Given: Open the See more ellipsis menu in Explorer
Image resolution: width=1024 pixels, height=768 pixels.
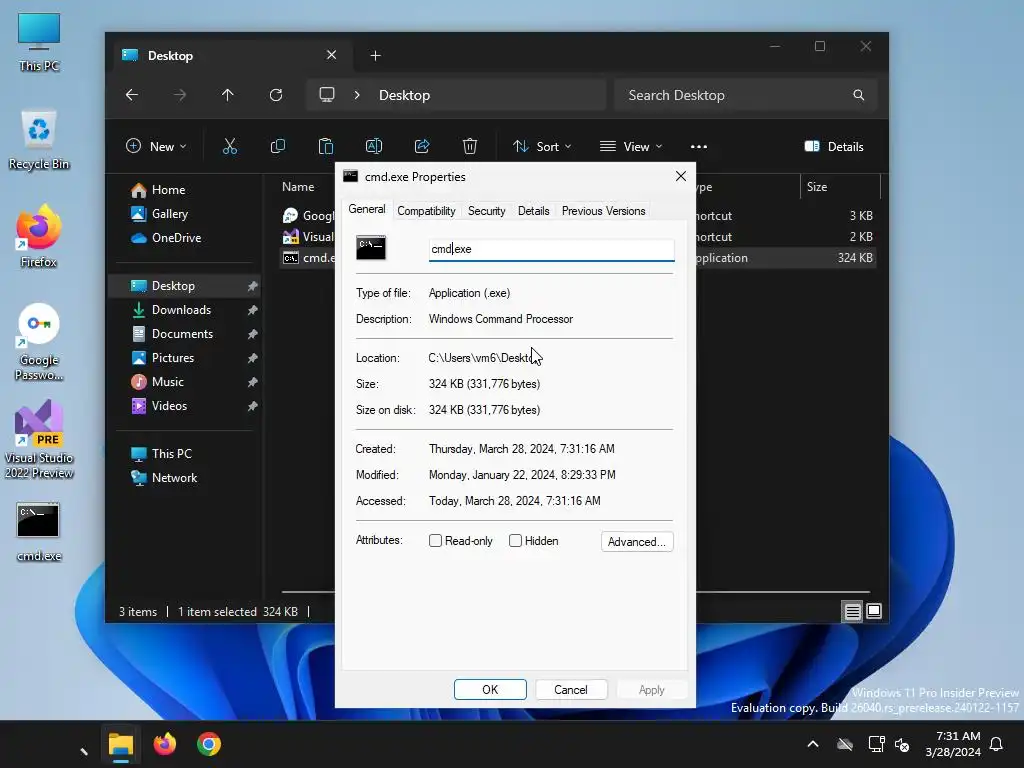Looking at the screenshot, I should pos(699,146).
